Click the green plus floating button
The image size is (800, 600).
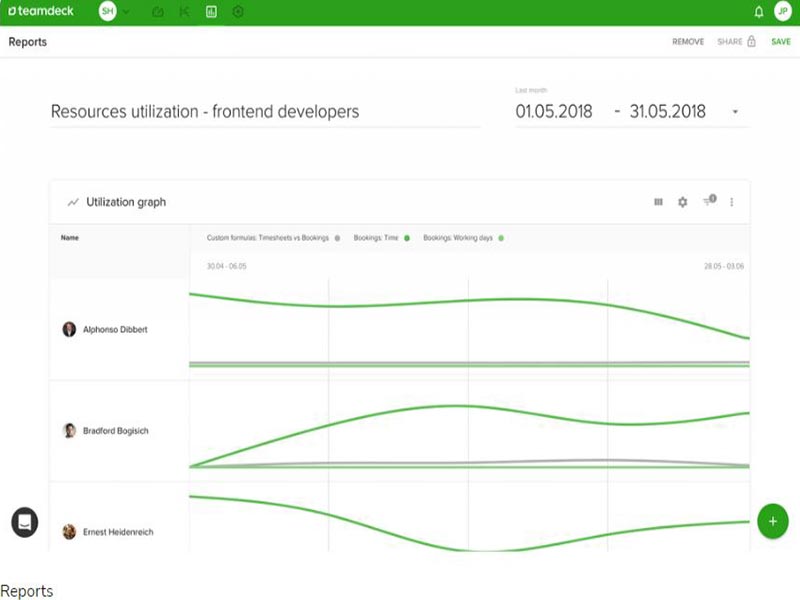(772, 521)
